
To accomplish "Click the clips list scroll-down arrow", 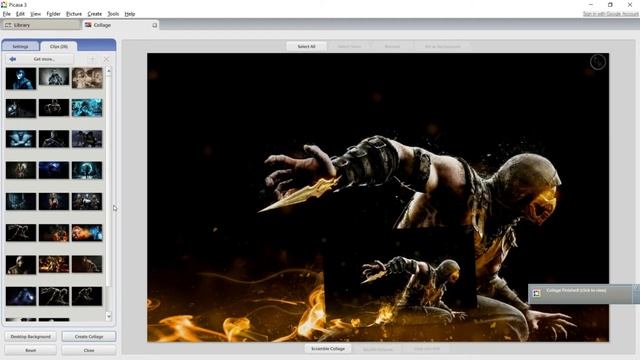I will (109, 316).
